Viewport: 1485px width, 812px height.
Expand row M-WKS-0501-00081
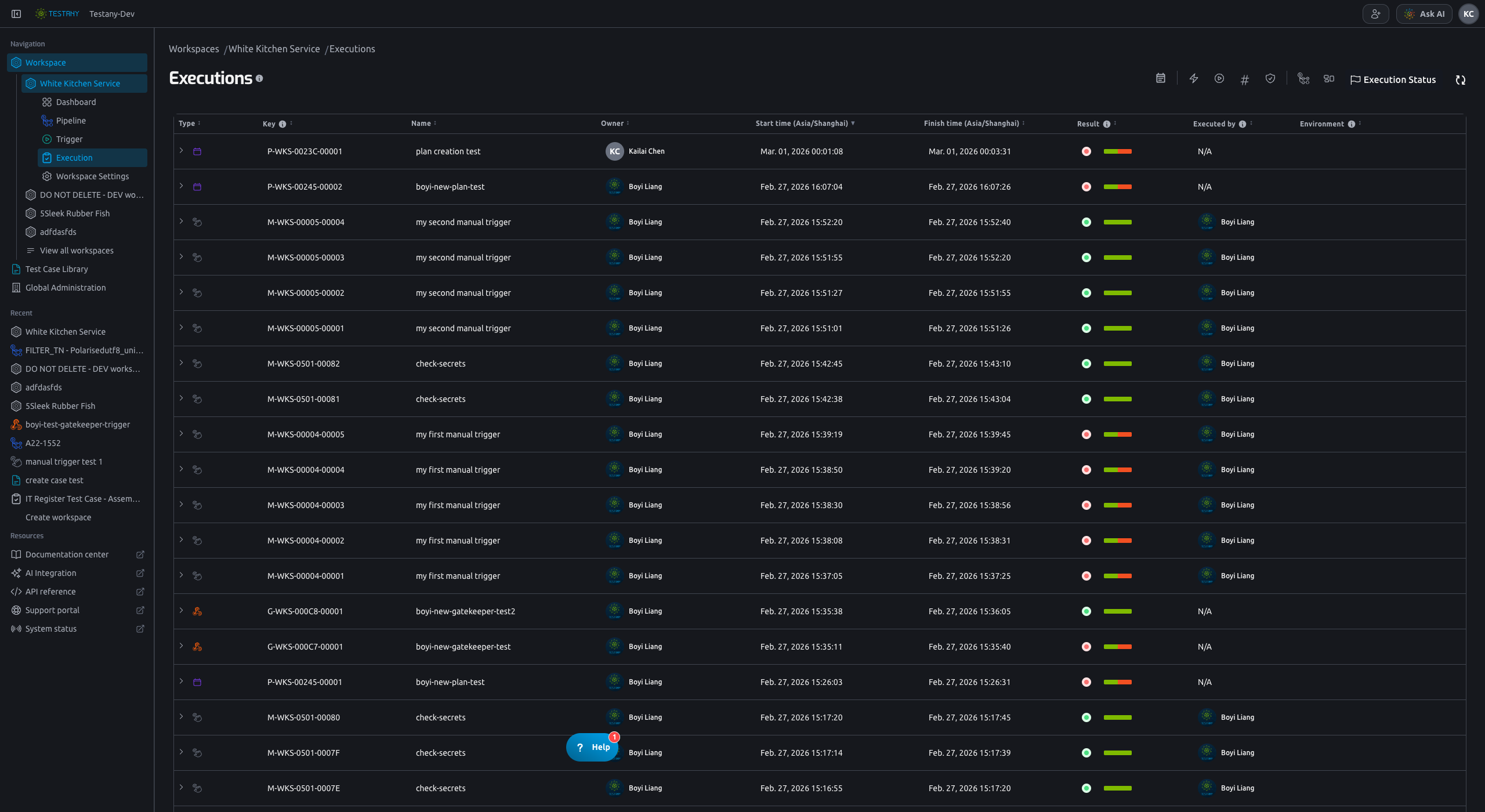181,398
